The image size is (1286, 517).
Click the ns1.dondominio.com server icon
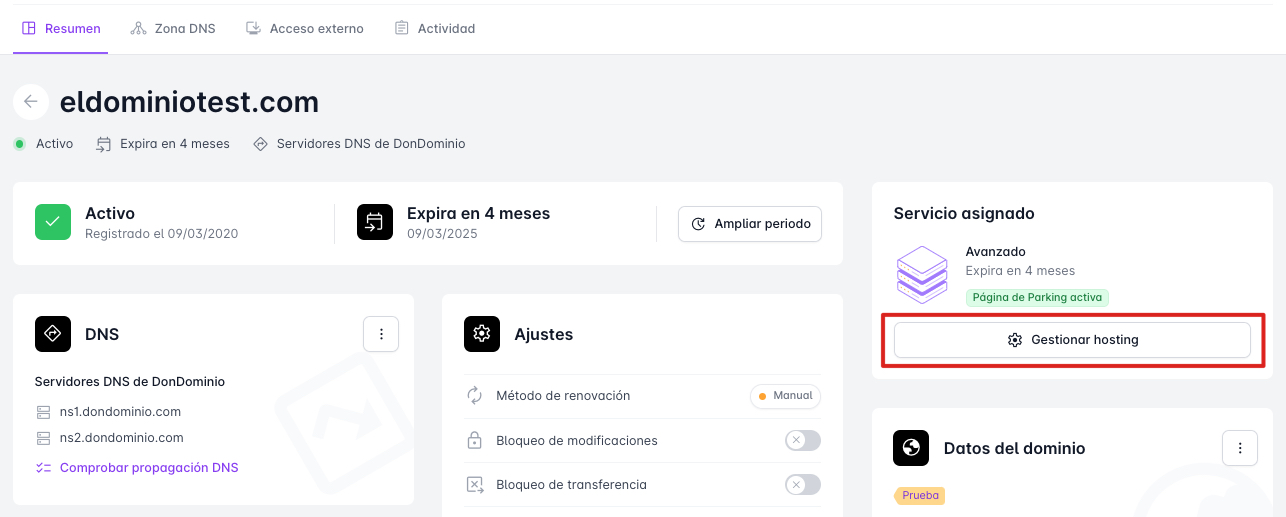coord(43,412)
